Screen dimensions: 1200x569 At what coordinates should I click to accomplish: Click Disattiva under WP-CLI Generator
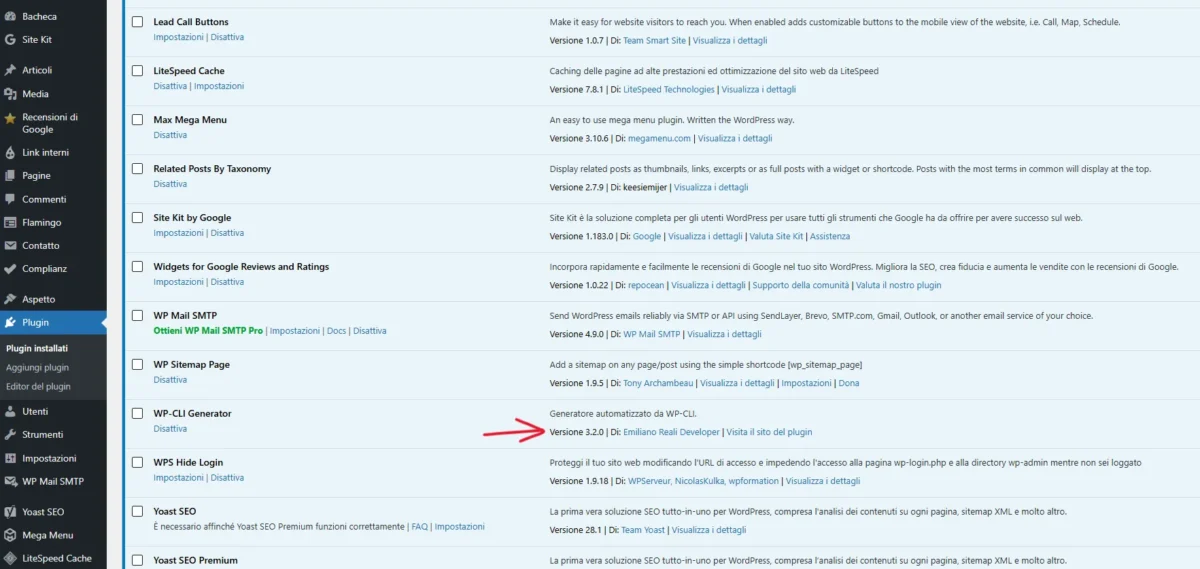170,428
